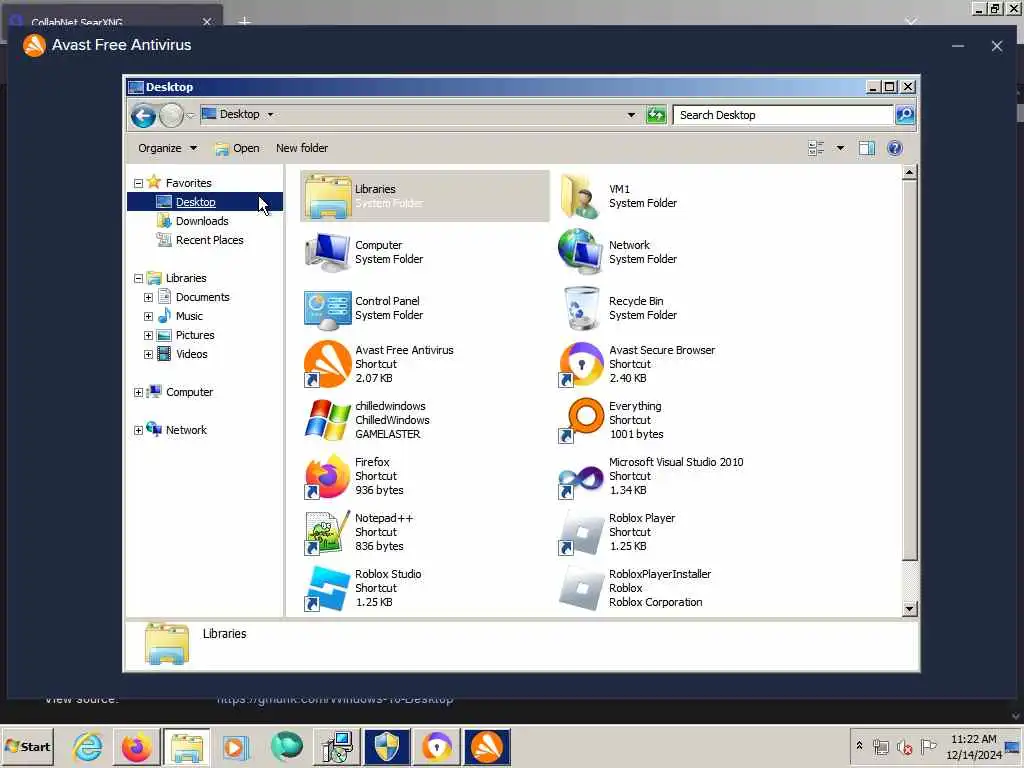Click the Avast Antivirus taskbar button

coord(487,746)
